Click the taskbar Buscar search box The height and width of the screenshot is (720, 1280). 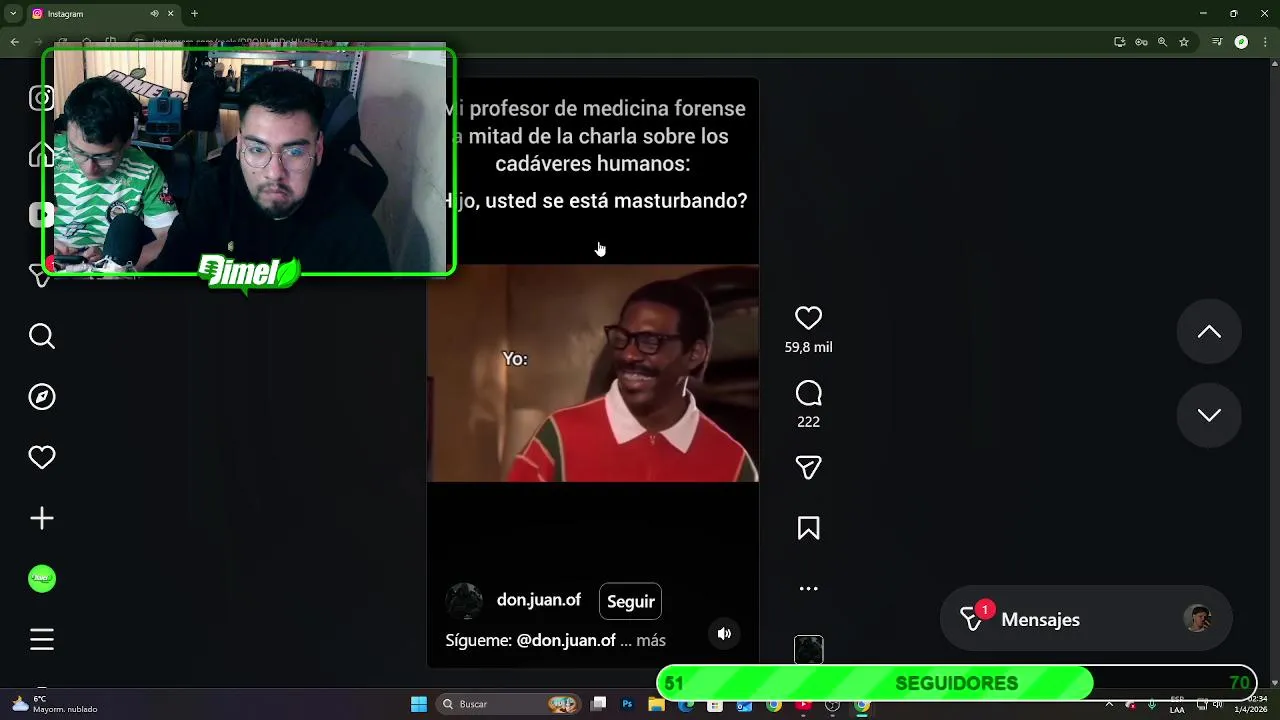510,704
